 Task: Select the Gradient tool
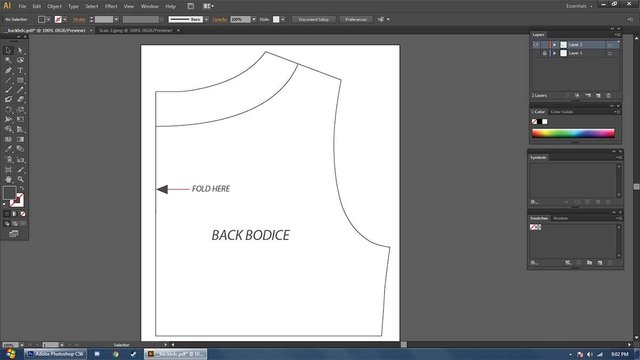click(x=20, y=139)
